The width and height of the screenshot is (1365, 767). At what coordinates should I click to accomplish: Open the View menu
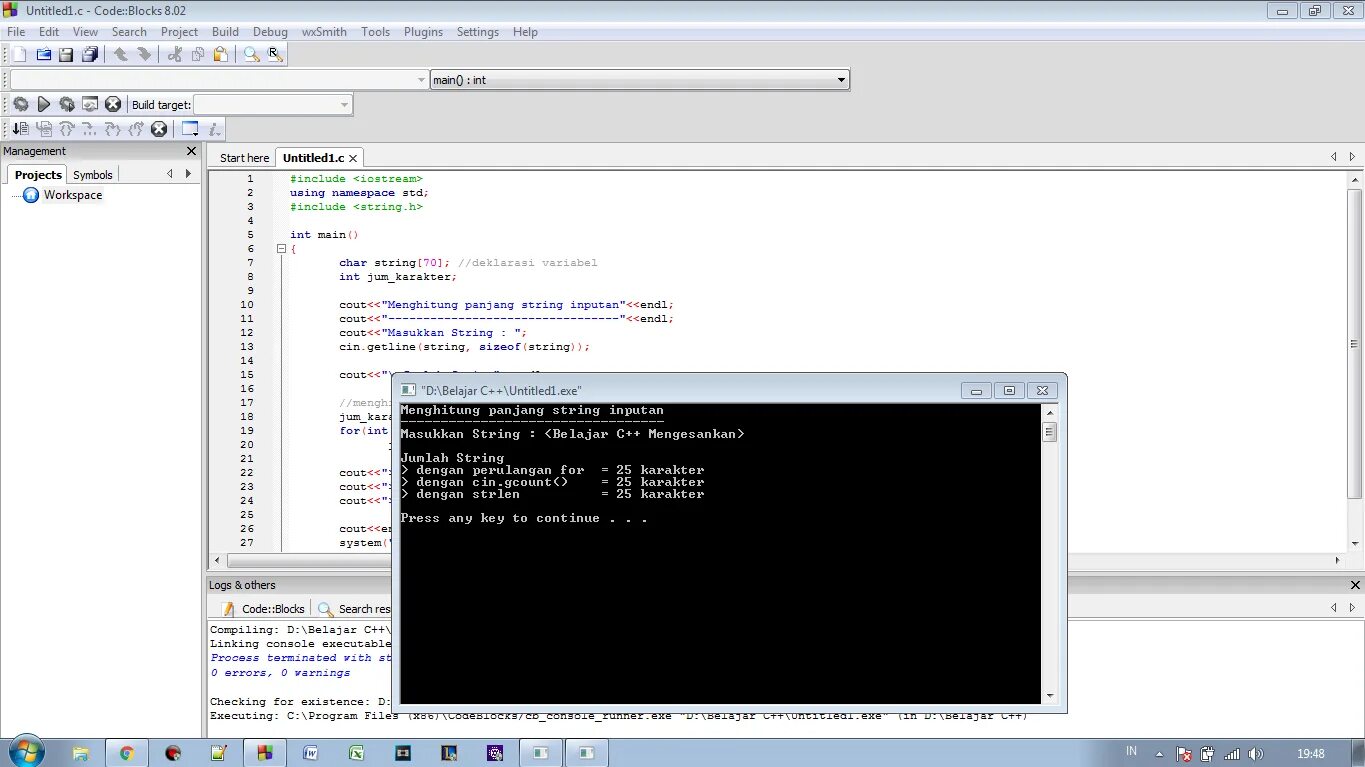click(86, 32)
